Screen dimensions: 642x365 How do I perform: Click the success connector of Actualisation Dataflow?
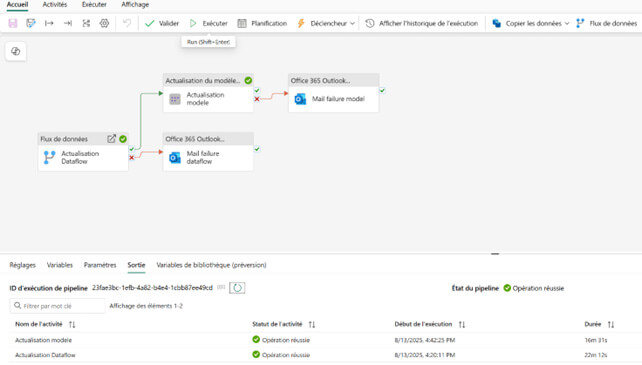pos(132,149)
